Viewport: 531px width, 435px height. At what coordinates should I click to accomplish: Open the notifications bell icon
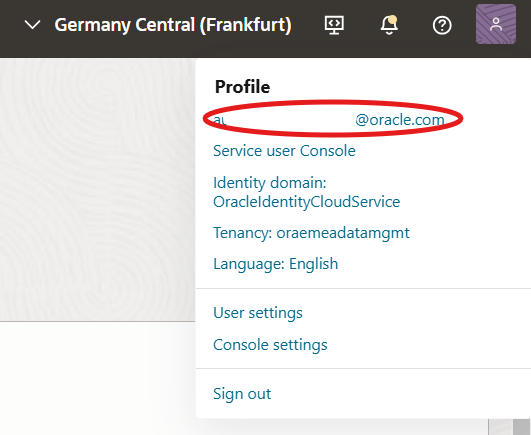(389, 25)
